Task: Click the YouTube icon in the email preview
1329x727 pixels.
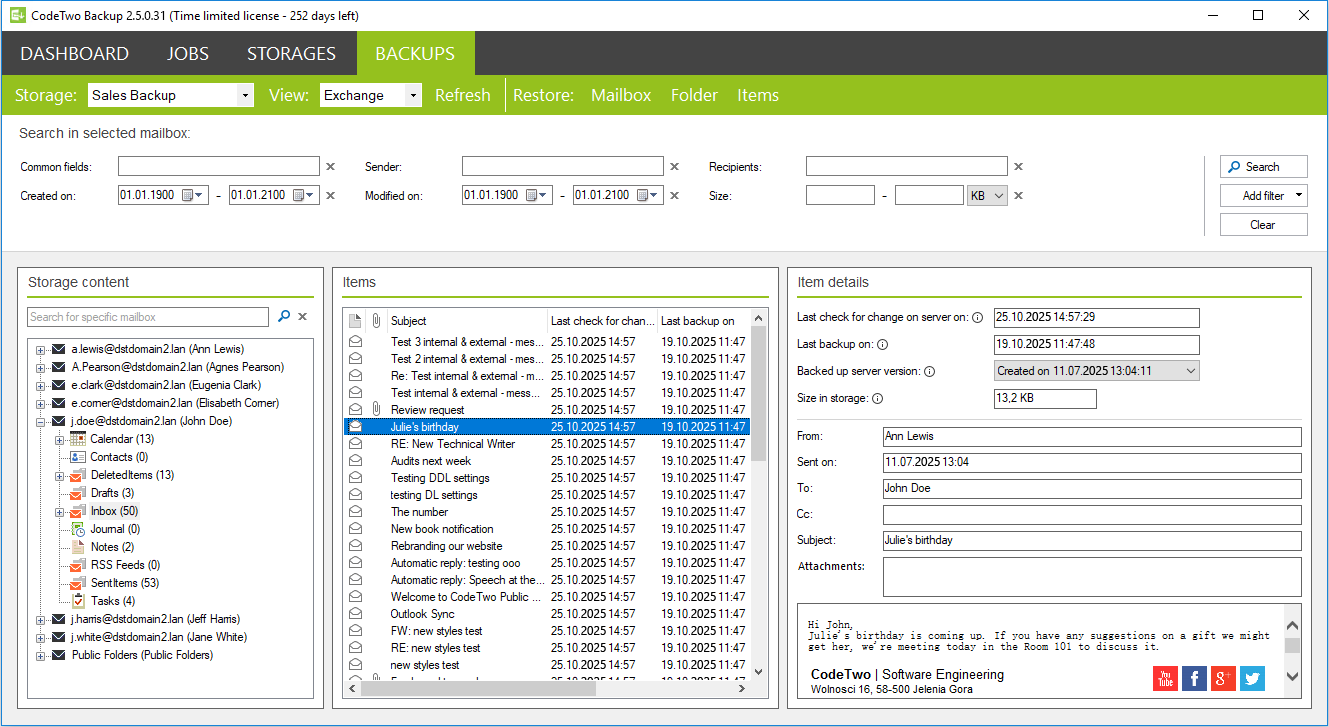Action: tap(1165, 679)
